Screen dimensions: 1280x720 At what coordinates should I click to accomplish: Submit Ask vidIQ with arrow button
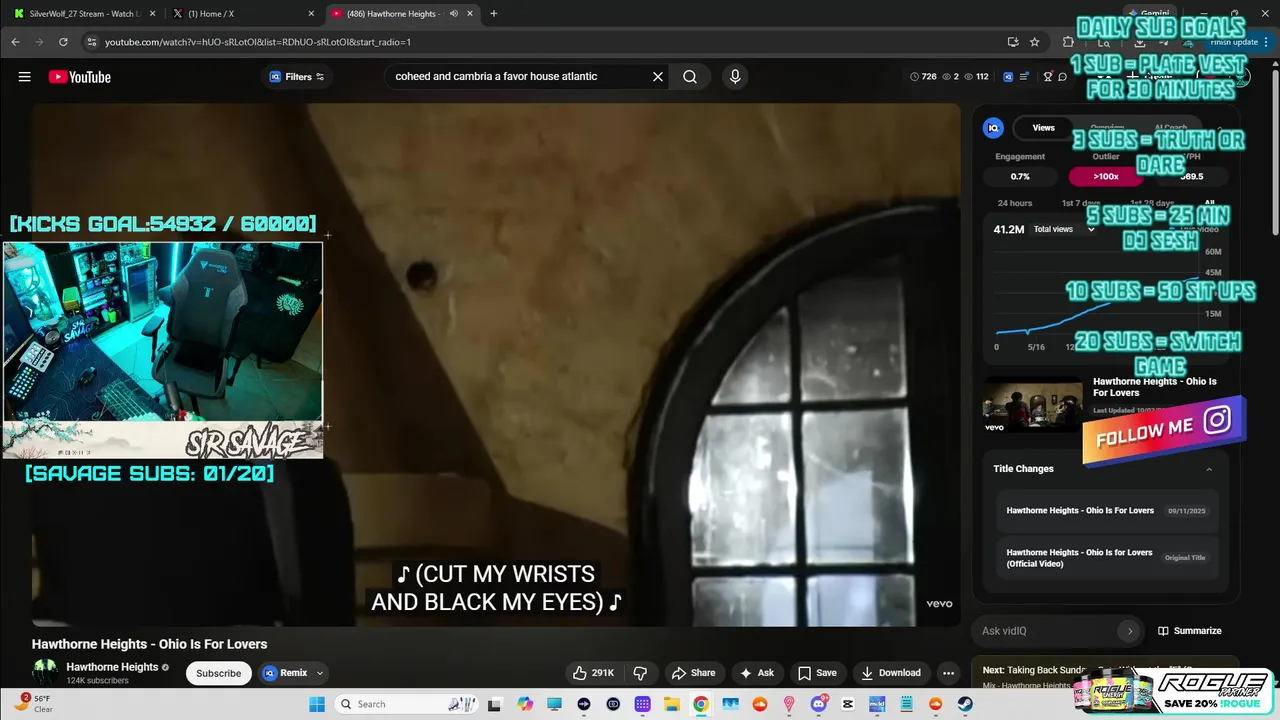pyautogui.click(x=1130, y=631)
